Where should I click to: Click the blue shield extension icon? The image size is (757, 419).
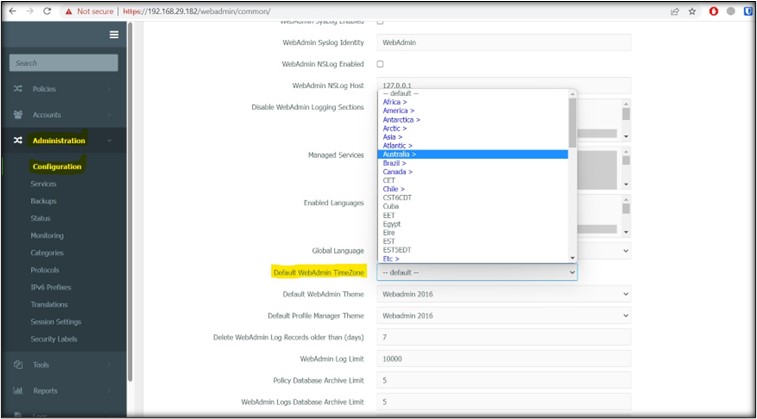pos(731,11)
